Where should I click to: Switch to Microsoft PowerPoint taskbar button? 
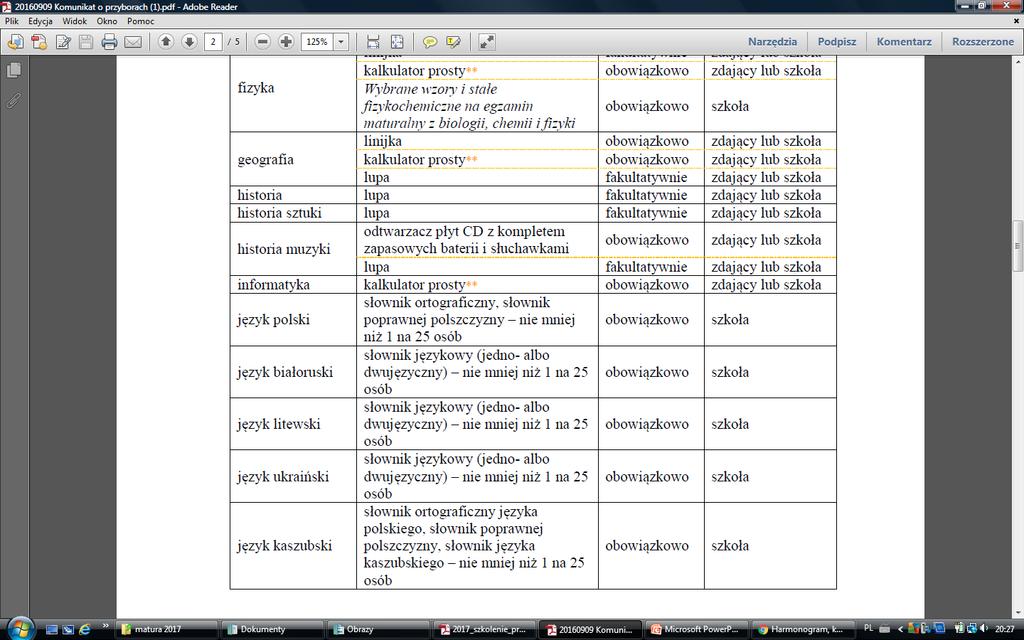pos(696,630)
